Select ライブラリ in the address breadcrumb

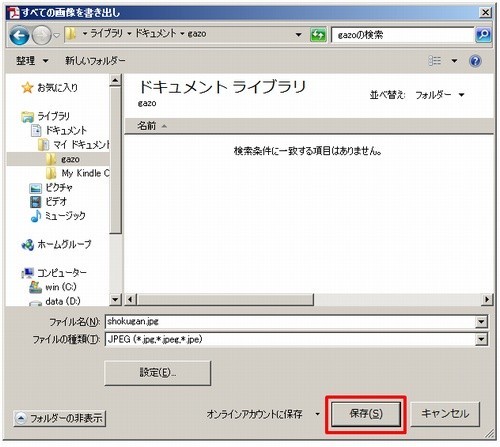106,33
